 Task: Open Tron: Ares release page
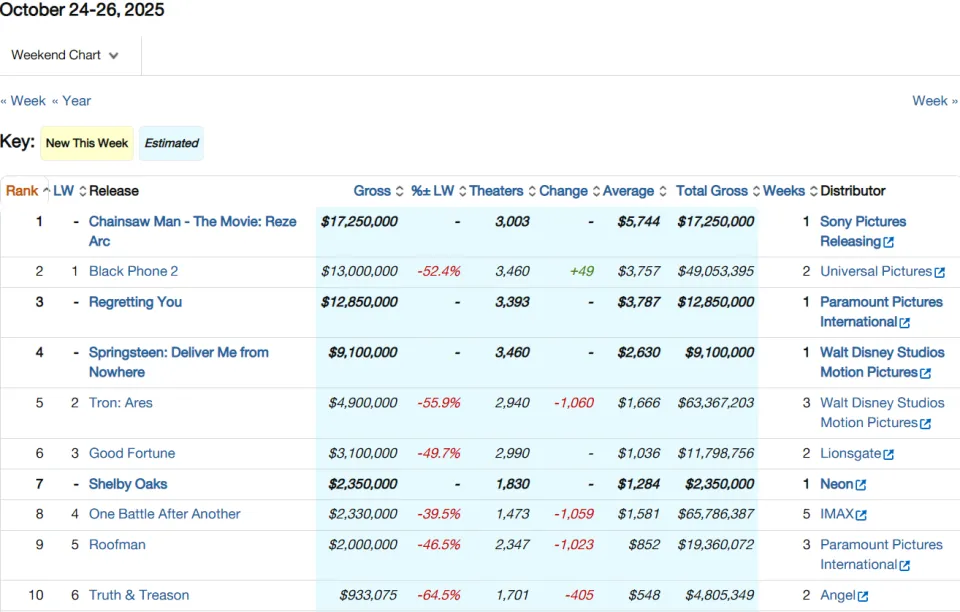121,403
